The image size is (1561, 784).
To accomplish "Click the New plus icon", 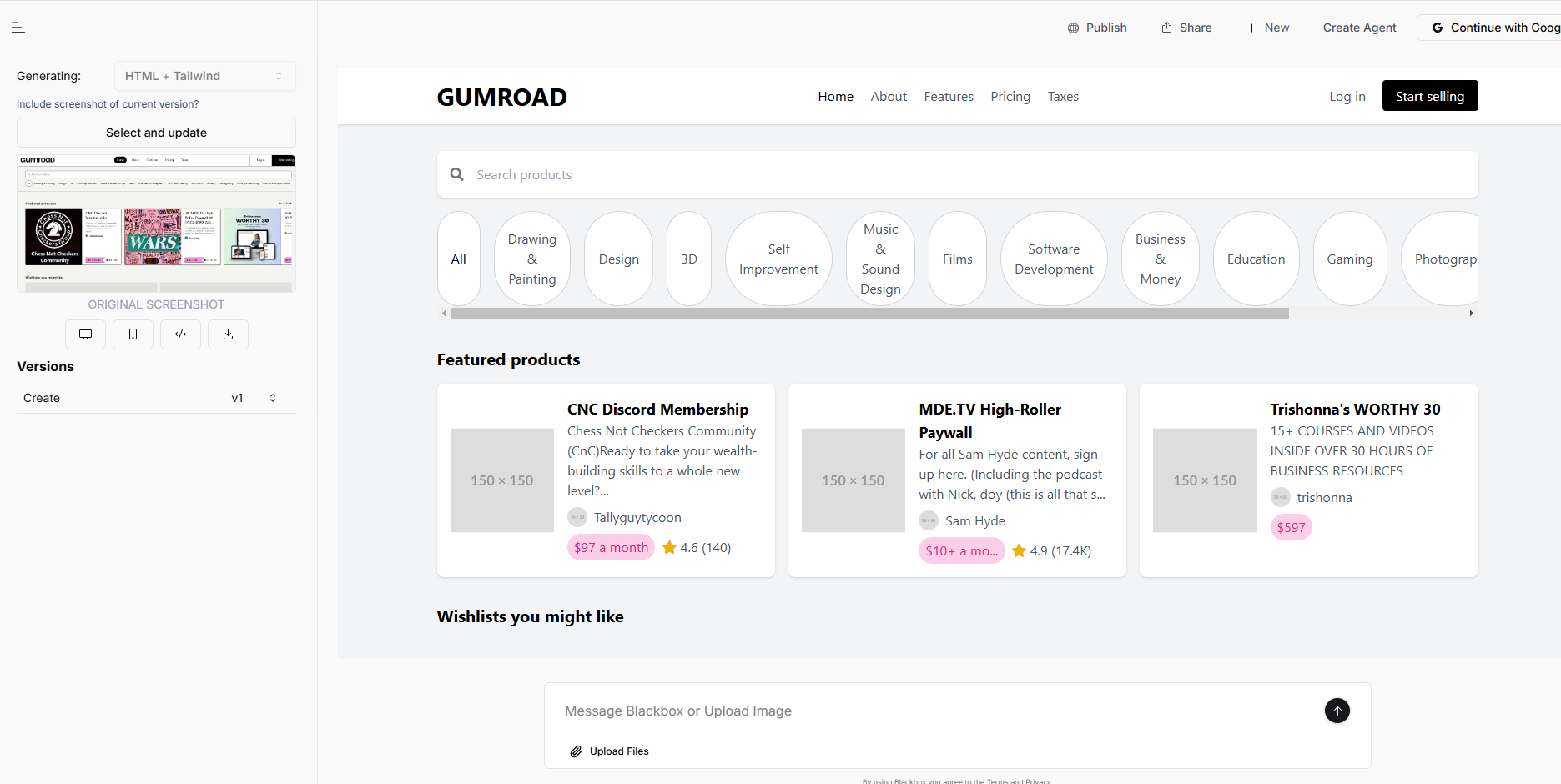I will coord(1251,28).
